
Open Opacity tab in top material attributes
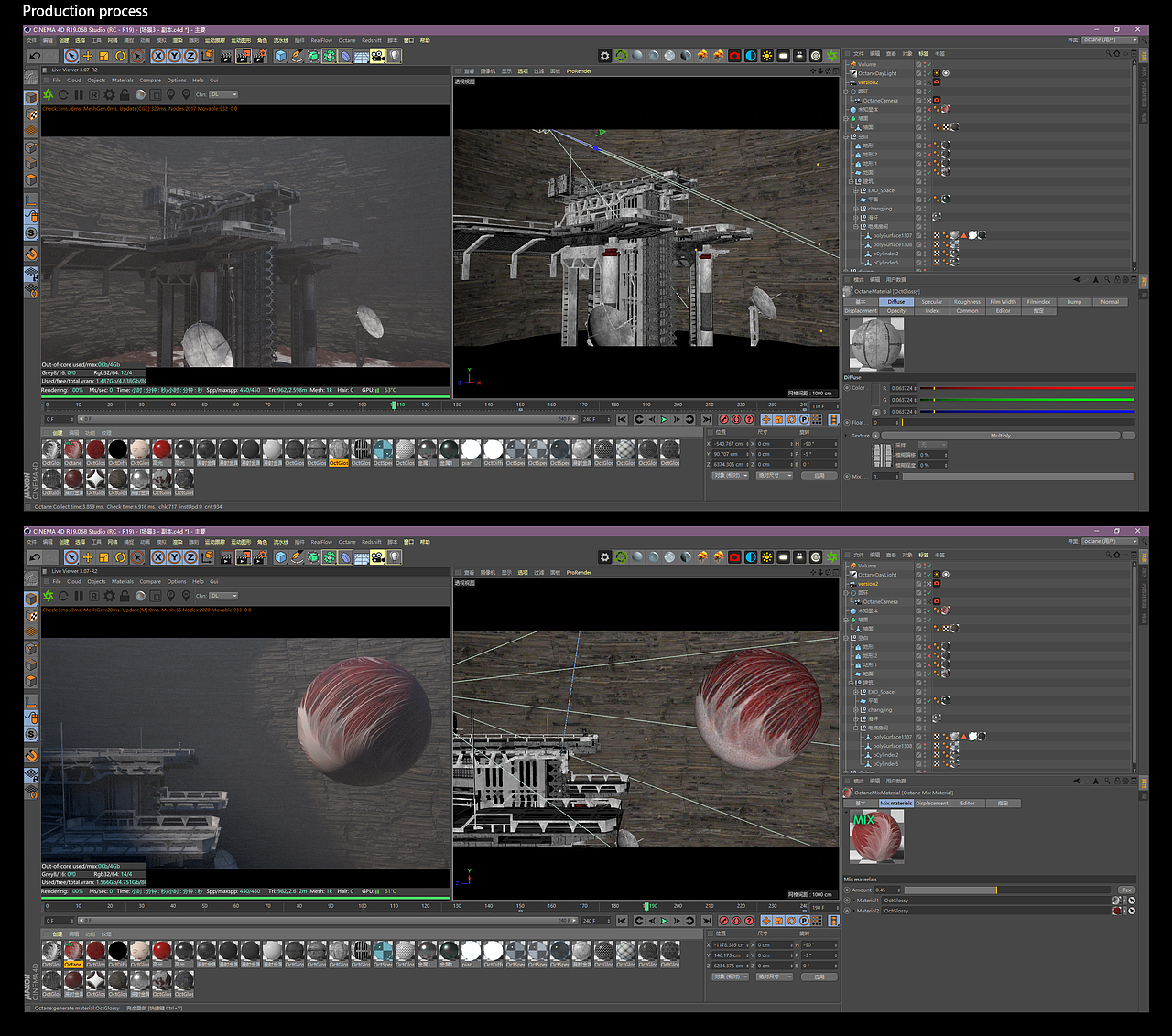(896, 311)
